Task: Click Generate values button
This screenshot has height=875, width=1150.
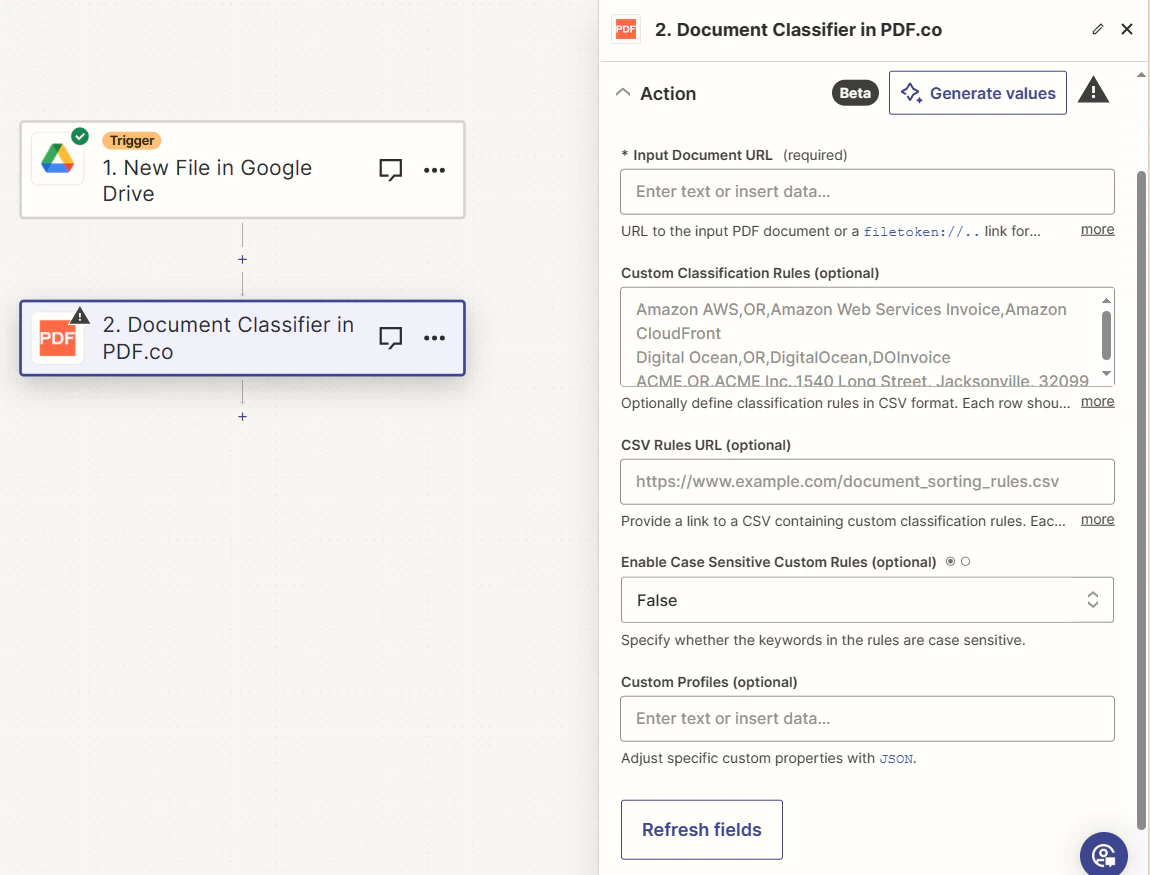Action: (978, 93)
